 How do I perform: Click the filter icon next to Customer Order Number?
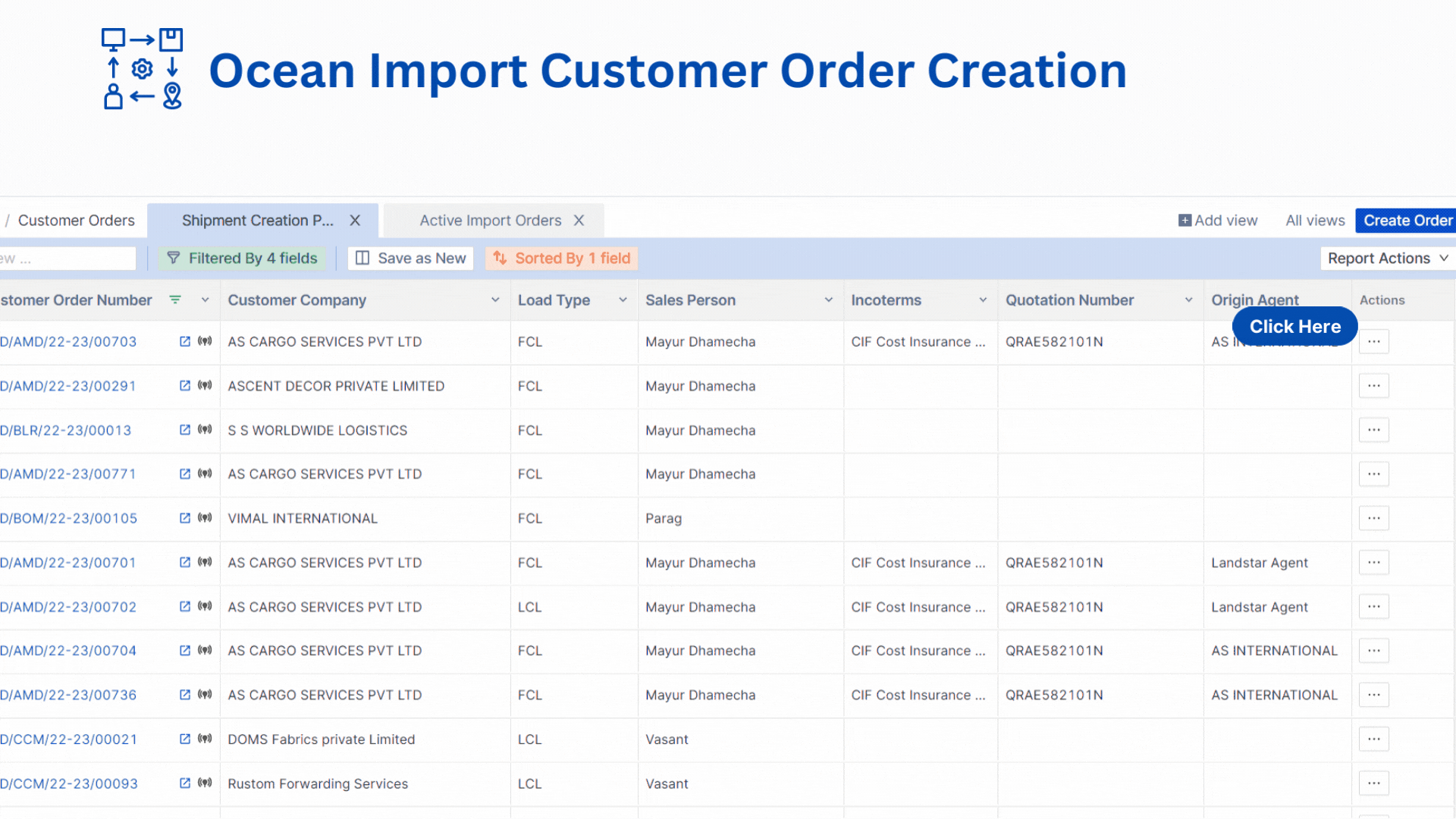click(x=176, y=300)
